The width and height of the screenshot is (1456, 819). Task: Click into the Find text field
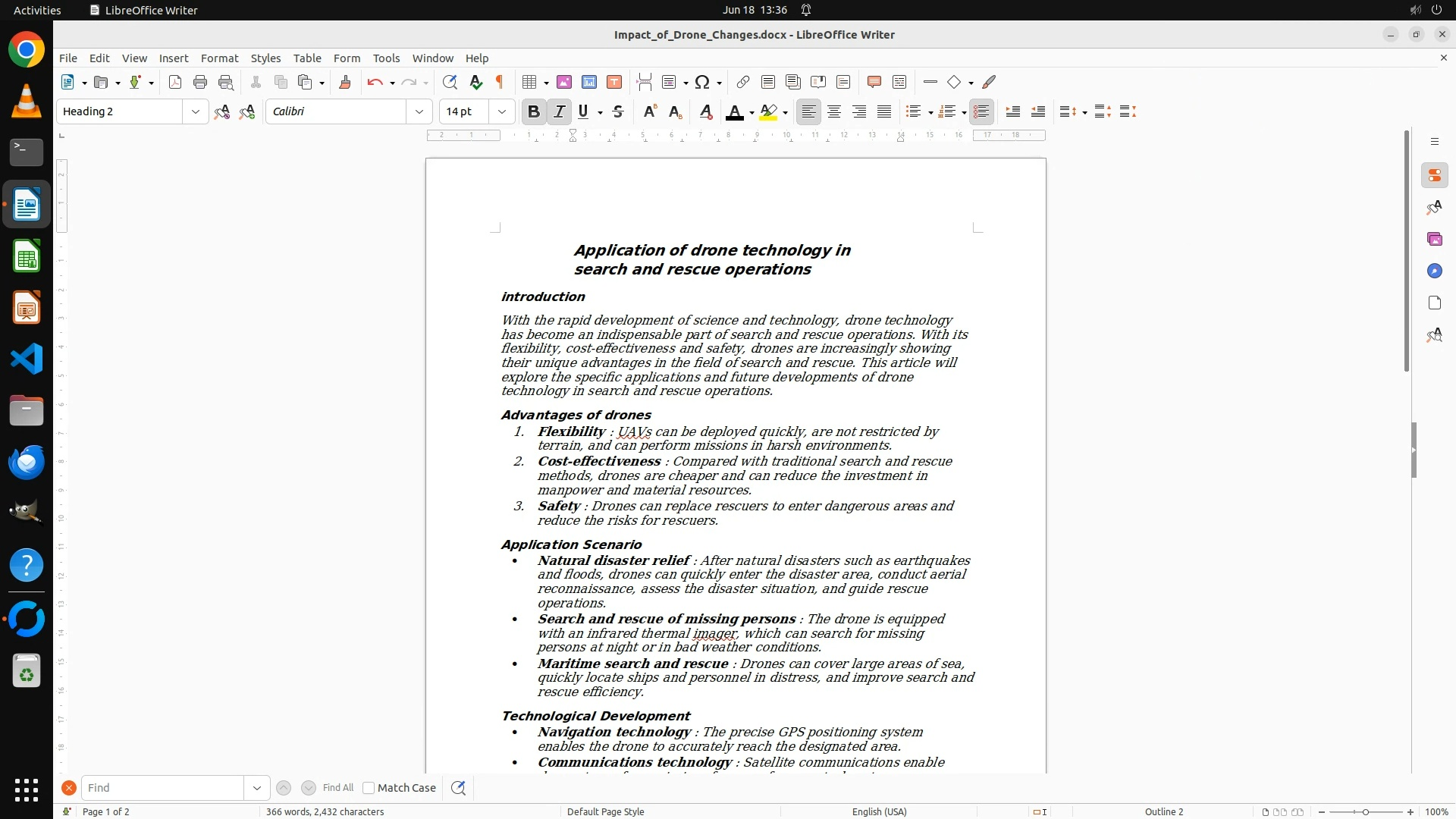(162, 788)
